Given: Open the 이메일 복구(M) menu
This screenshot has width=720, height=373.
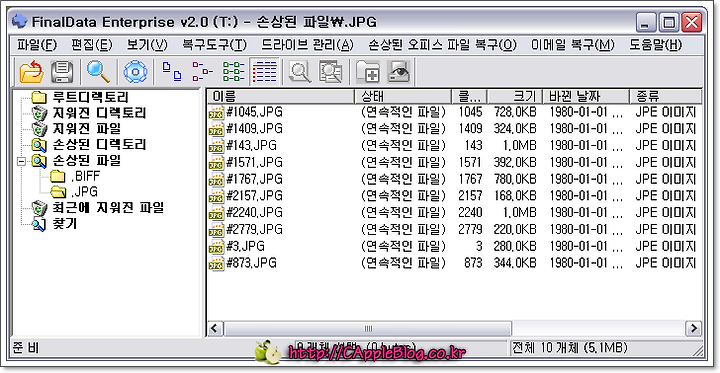Looking at the screenshot, I should click(573, 45).
